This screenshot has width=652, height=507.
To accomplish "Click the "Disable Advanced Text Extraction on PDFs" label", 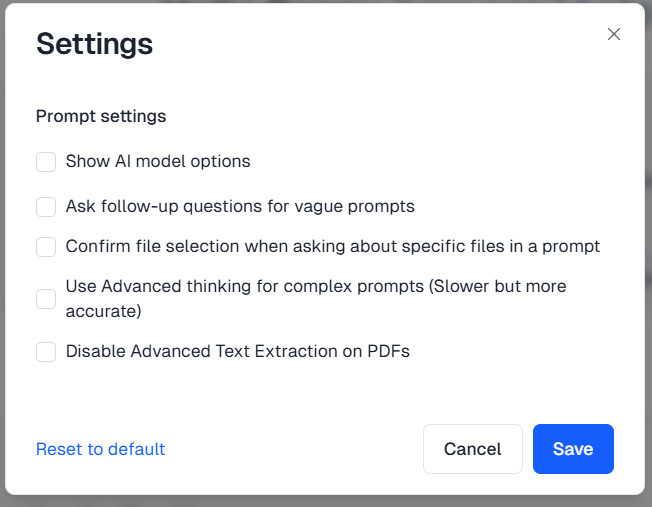I will click(x=238, y=351).
